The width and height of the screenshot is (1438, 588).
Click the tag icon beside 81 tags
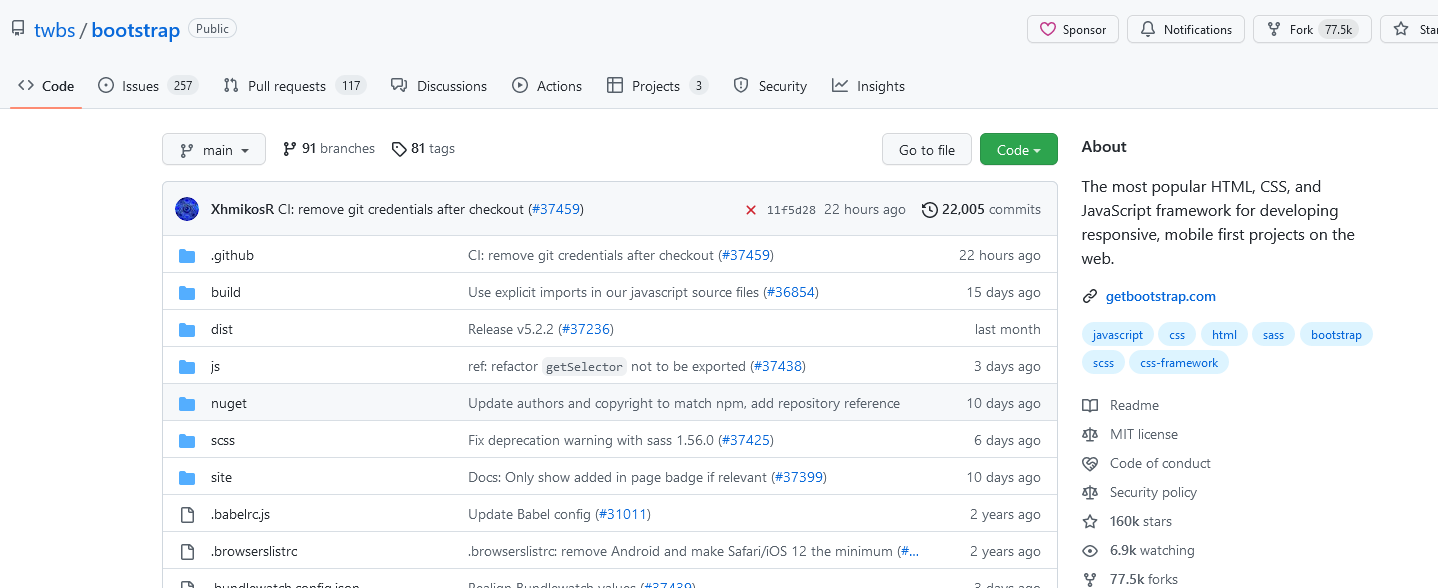pos(399,149)
